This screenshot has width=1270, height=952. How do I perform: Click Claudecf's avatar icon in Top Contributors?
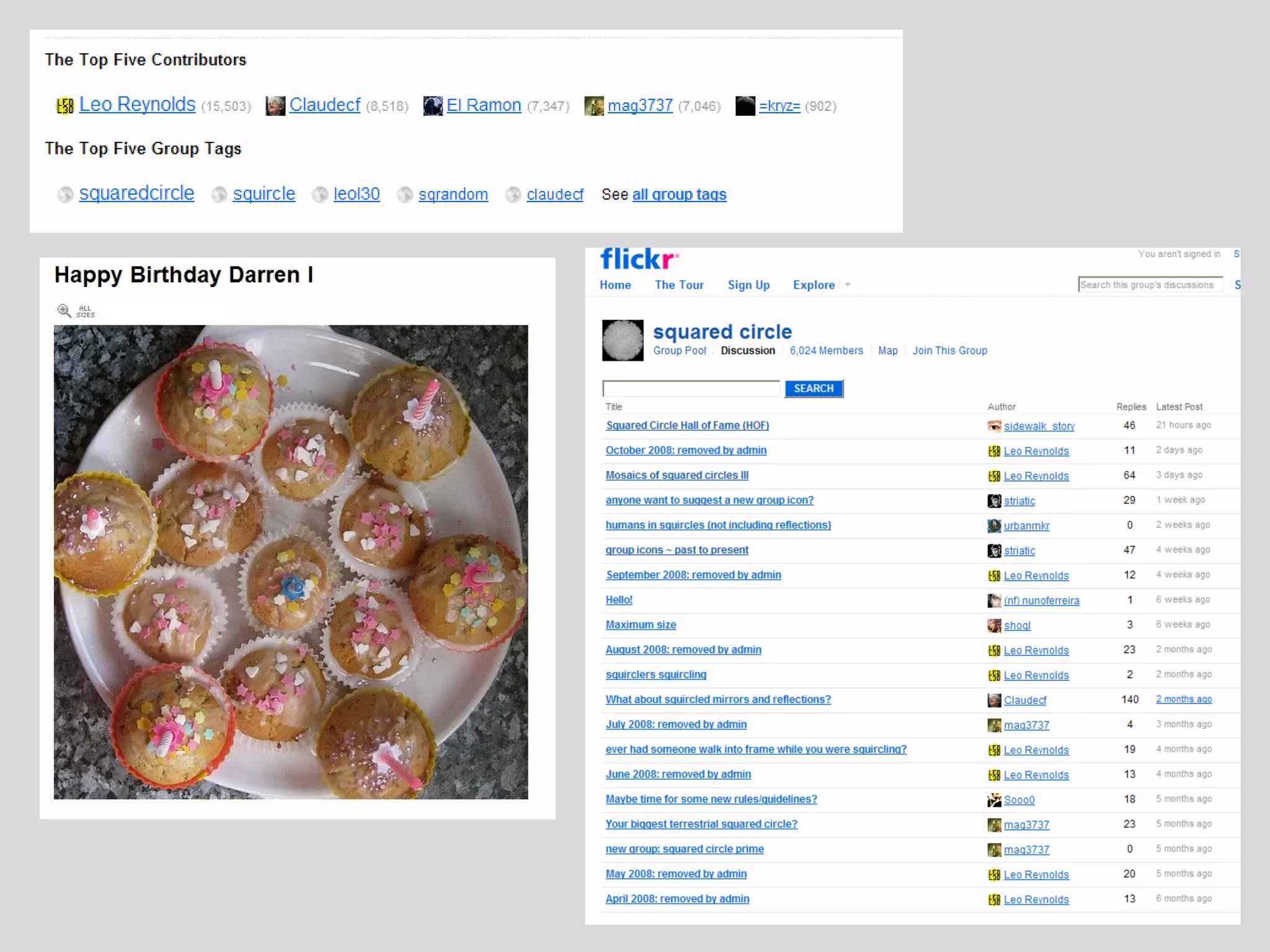[275, 106]
